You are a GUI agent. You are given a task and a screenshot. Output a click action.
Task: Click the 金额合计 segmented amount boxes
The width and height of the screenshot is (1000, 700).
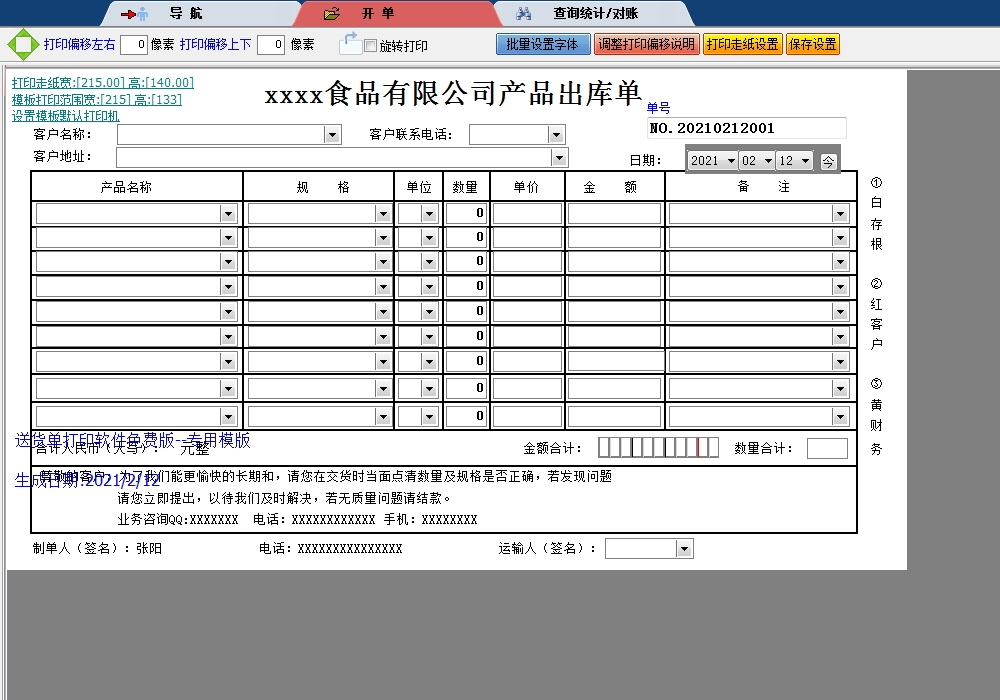click(660, 448)
